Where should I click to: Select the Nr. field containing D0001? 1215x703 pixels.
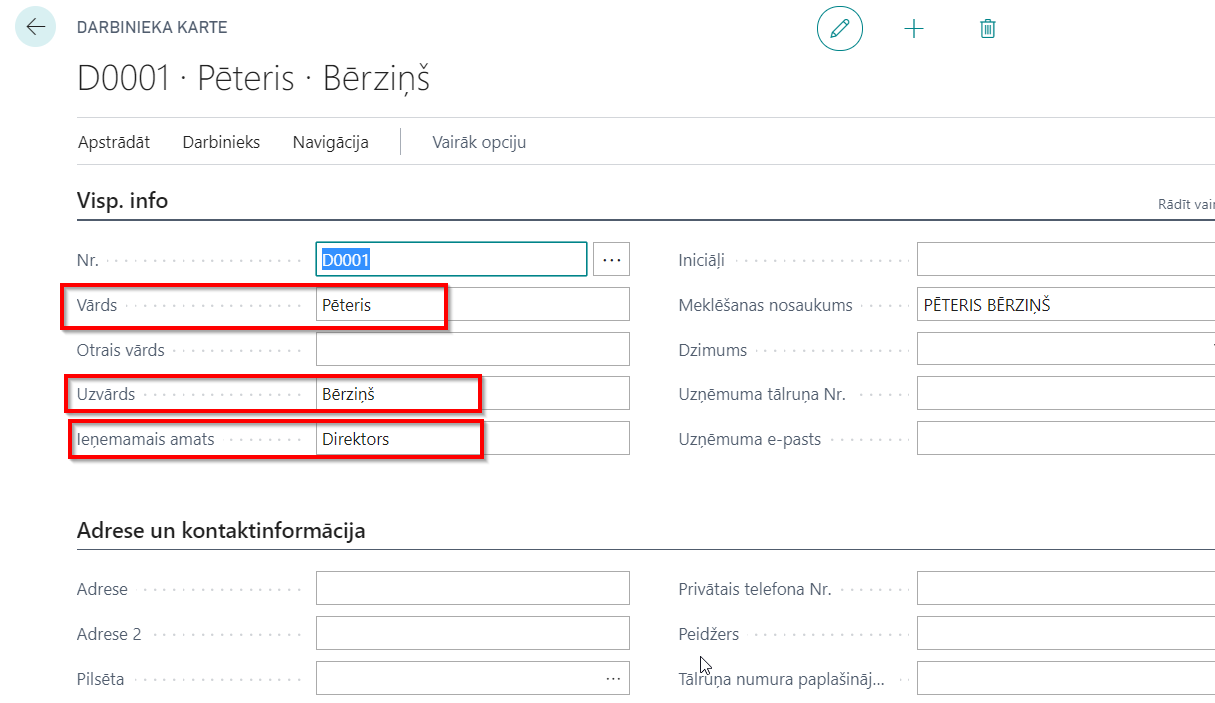pos(451,260)
